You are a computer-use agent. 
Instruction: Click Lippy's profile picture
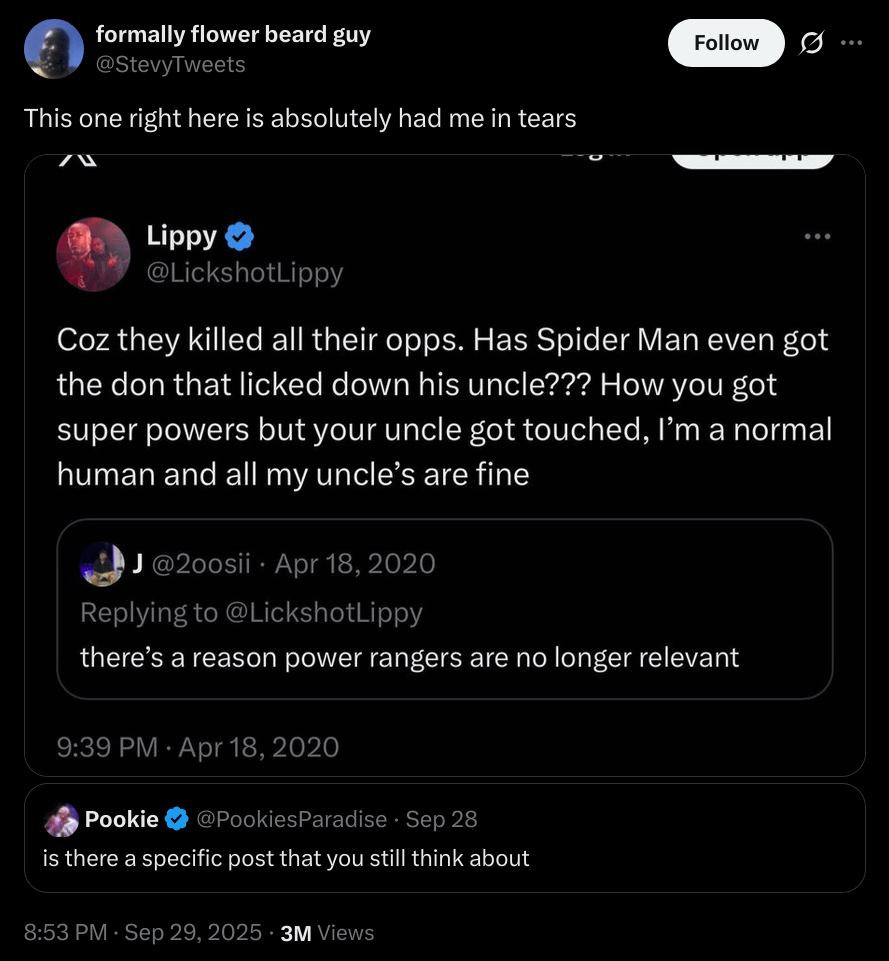pyautogui.click(x=93, y=254)
